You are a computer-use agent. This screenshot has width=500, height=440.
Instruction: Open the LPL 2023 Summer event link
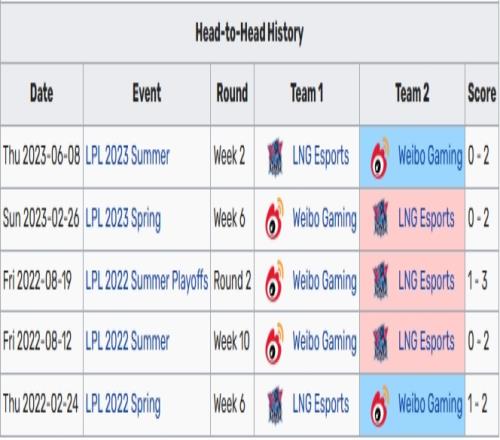[x=127, y=156]
